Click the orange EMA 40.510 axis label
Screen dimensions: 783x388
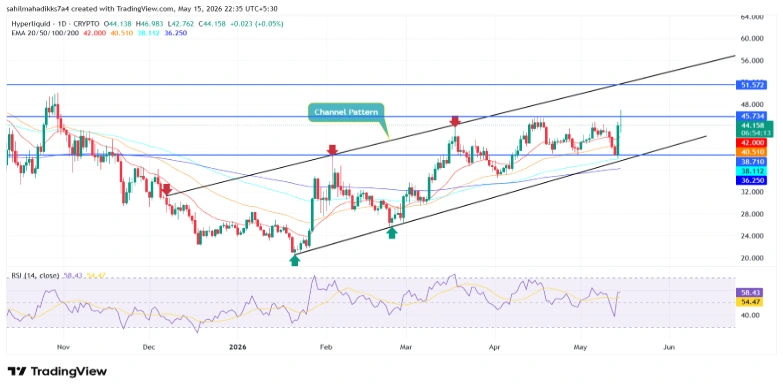tap(751, 152)
